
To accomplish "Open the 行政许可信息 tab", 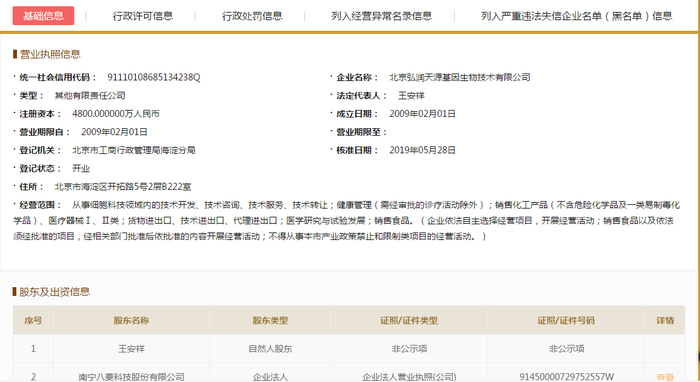I will tap(143, 16).
